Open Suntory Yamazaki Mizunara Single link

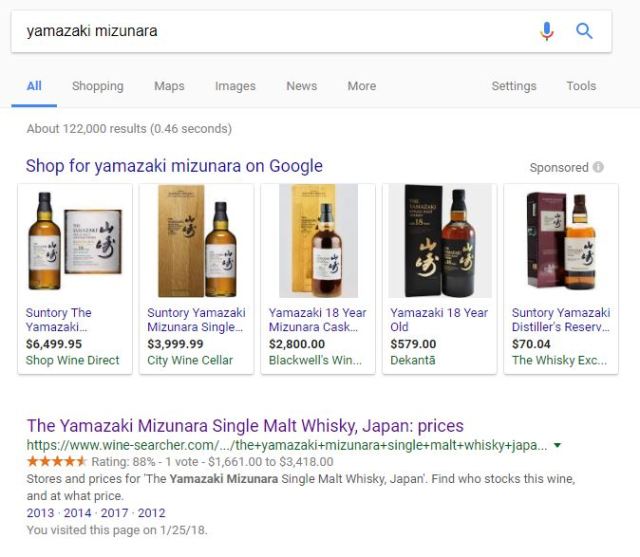[196, 320]
